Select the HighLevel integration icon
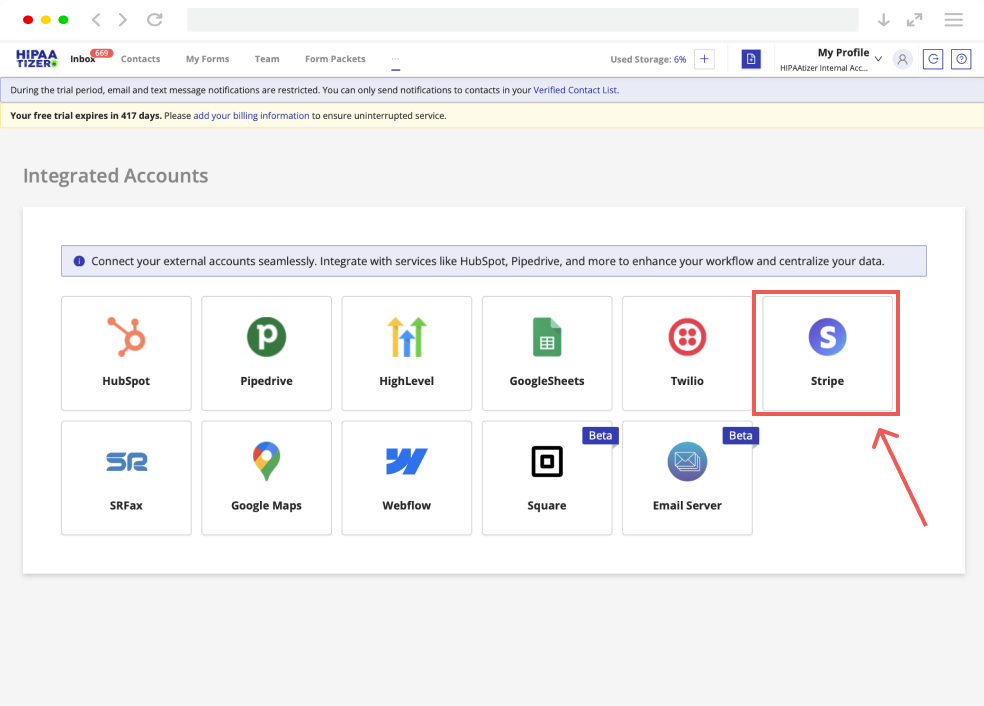Image resolution: width=984 pixels, height=706 pixels. click(407, 337)
